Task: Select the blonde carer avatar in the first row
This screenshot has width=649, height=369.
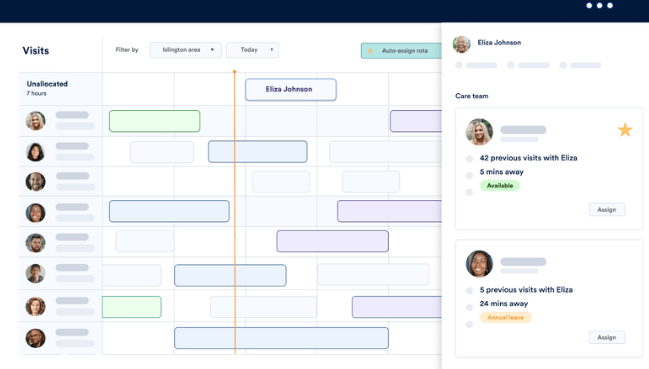Action: 36,121
